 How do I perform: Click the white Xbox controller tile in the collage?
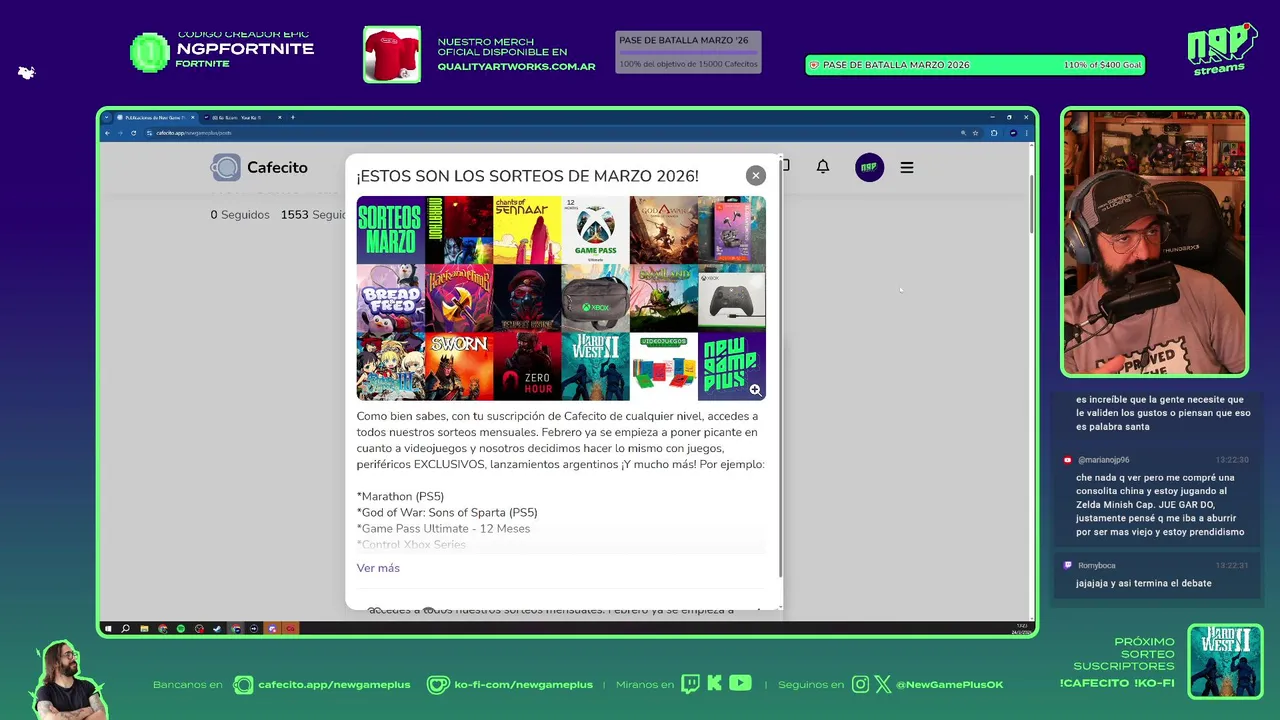(x=731, y=298)
